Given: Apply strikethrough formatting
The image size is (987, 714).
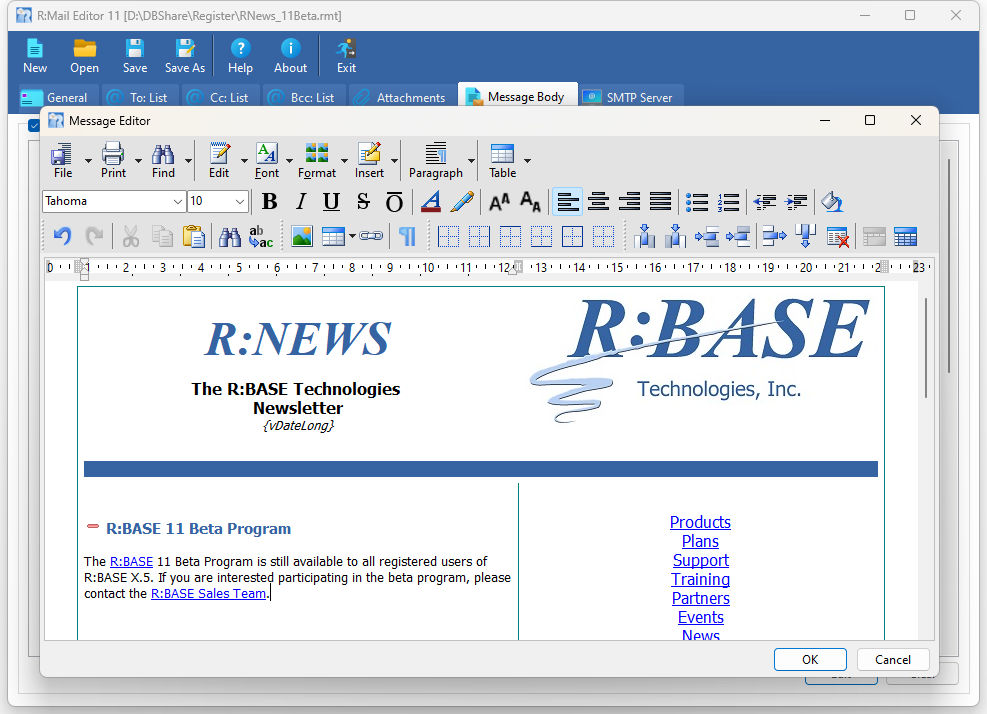Looking at the screenshot, I should [363, 201].
